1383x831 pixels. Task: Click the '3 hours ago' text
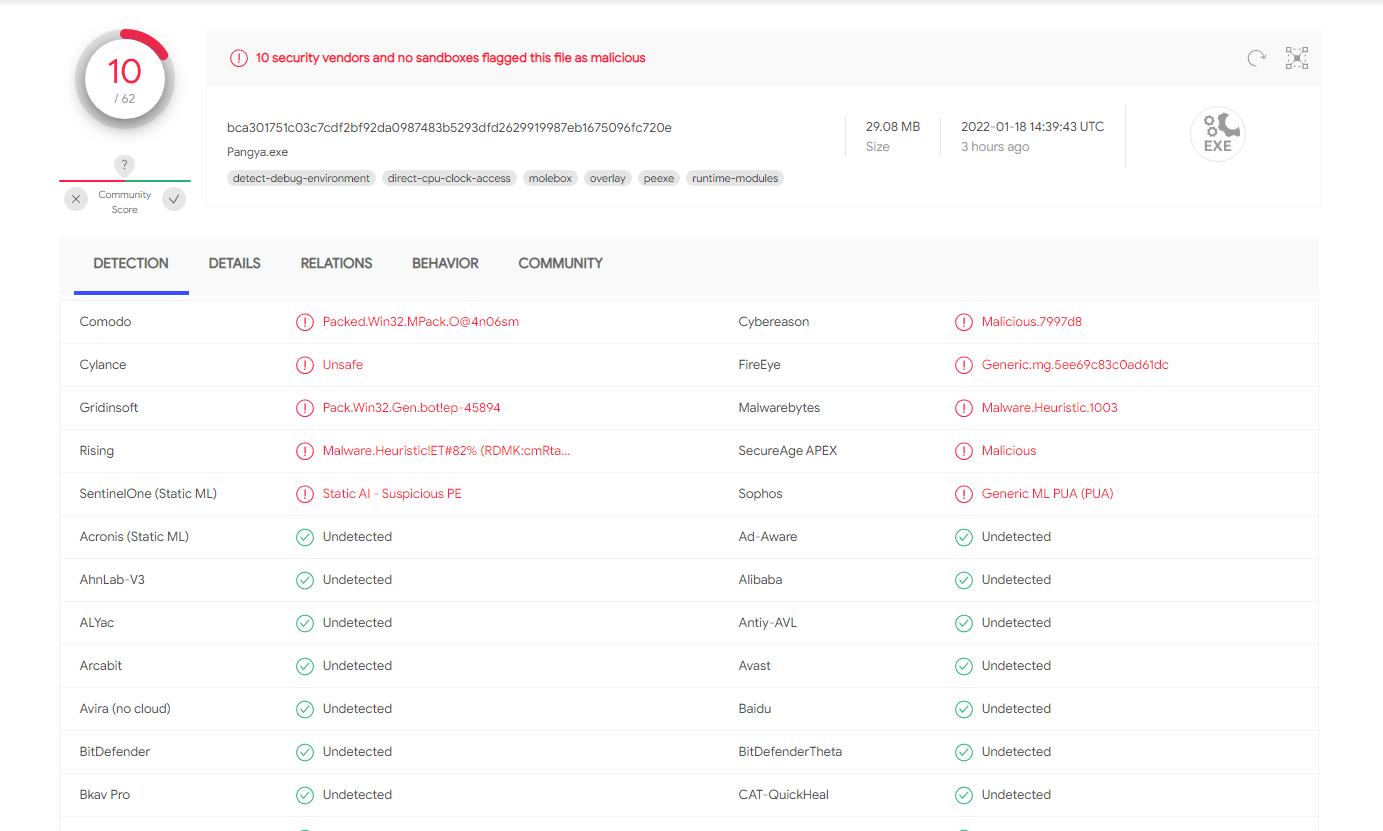point(995,147)
